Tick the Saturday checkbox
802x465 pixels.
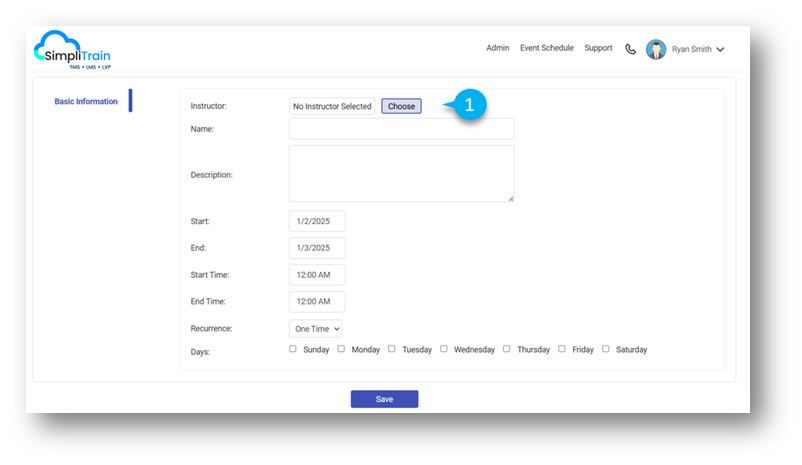(x=606, y=349)
